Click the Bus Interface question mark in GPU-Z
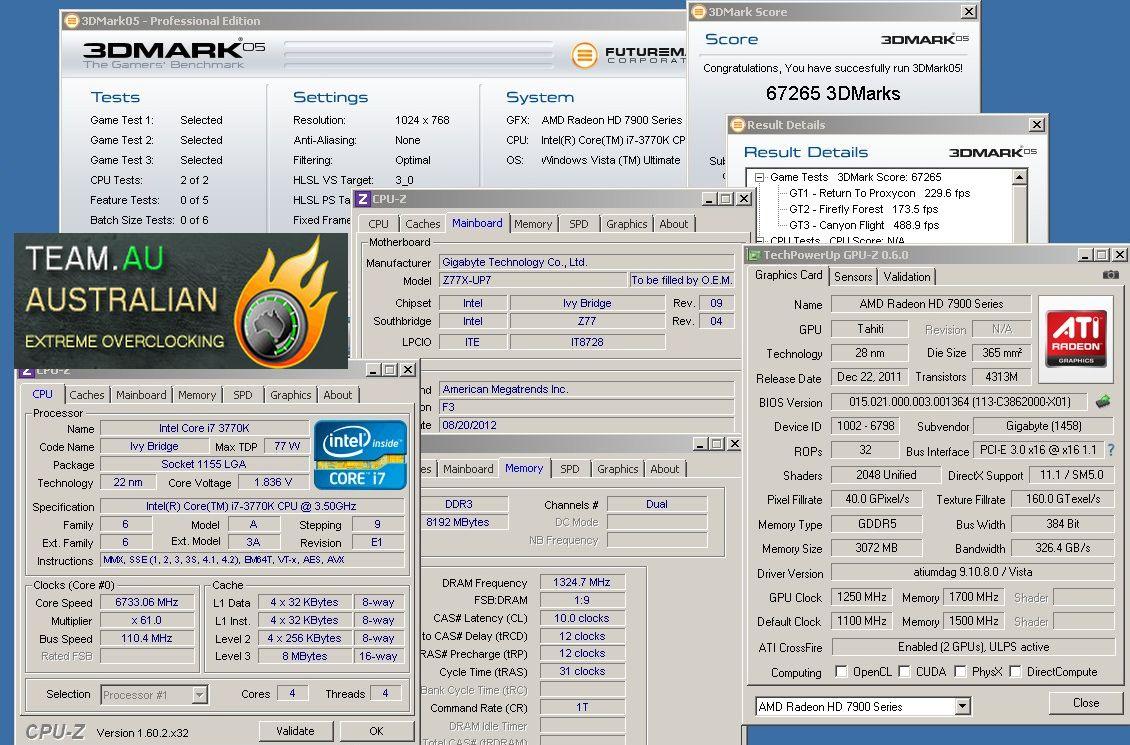The width and height of the screenshot is (1130, 745). click(x=1111, y=450)
